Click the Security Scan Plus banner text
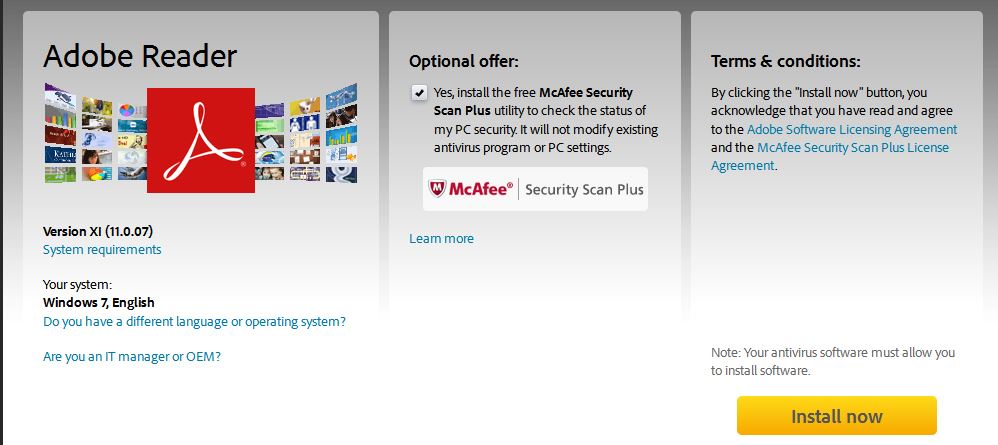 (x=584, y=189)
